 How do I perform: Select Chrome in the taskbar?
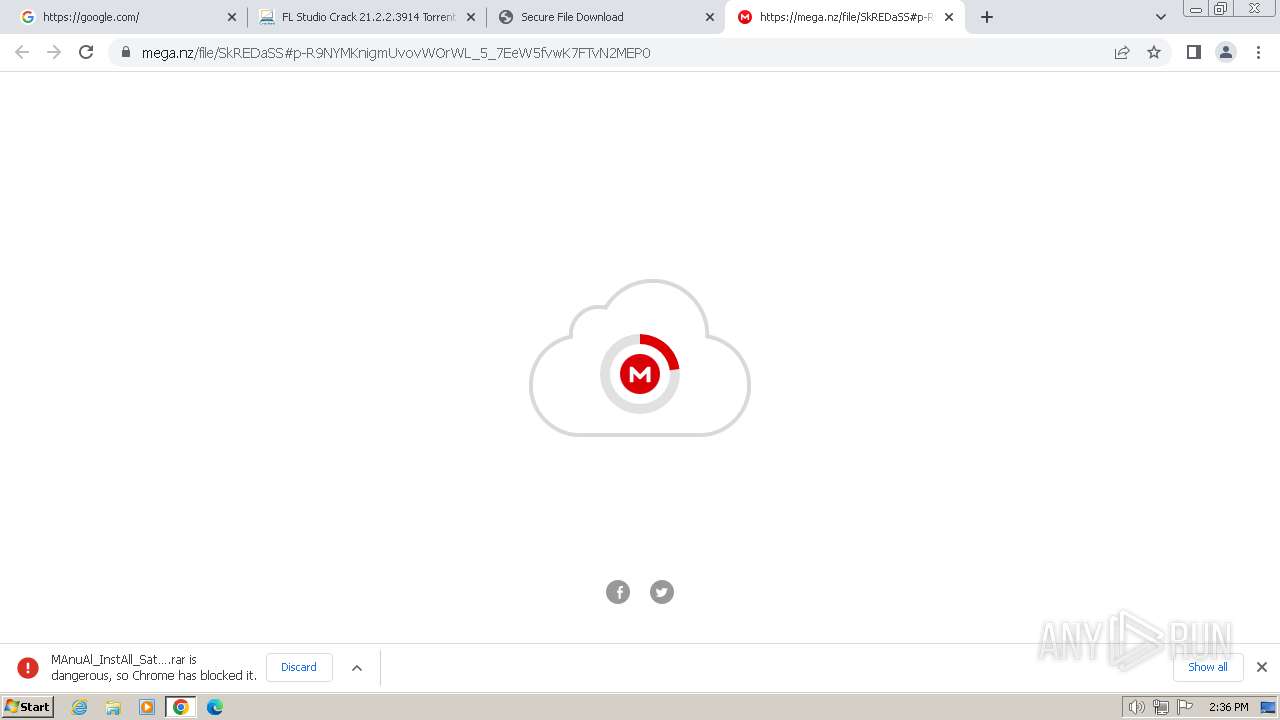coord(181,707)
